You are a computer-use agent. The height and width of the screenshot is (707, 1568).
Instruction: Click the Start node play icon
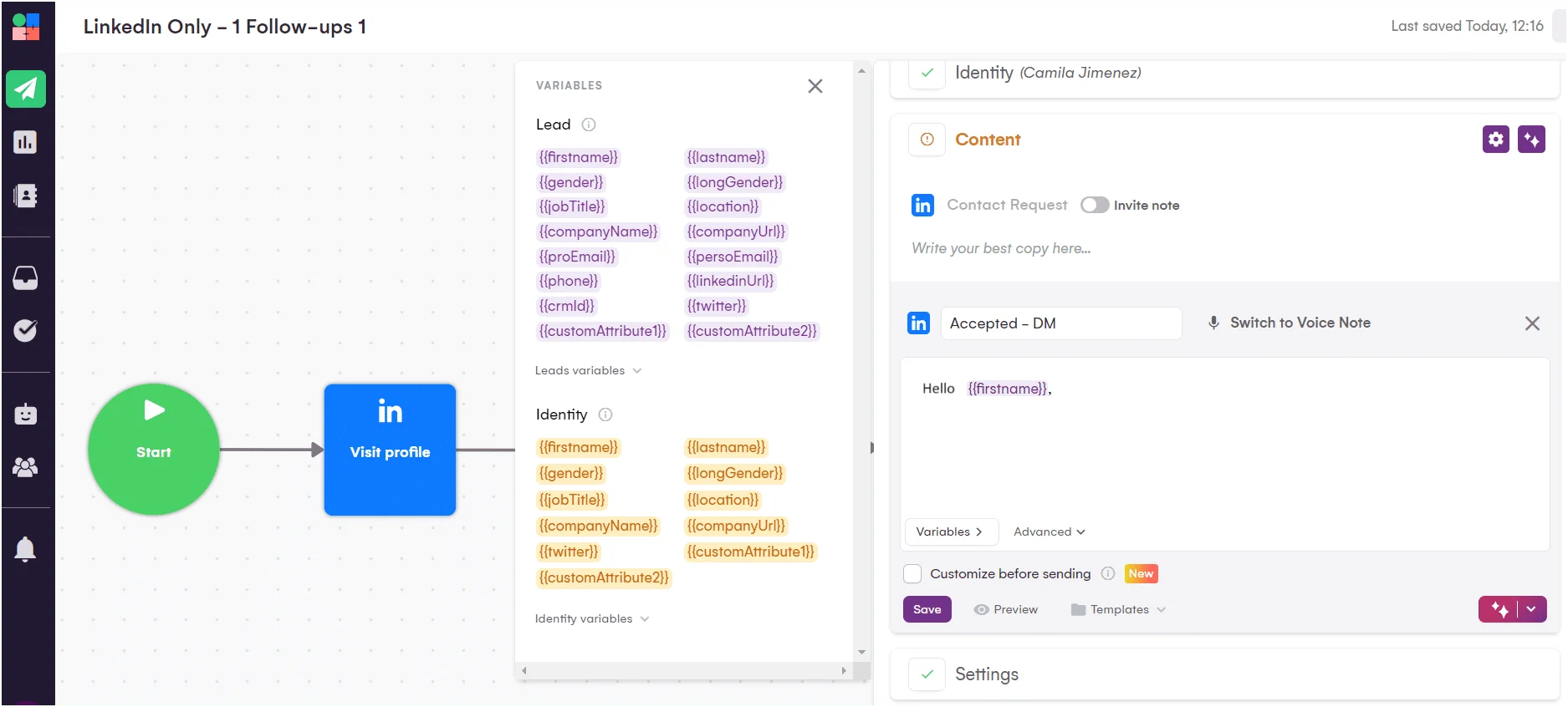pos(154,410)
